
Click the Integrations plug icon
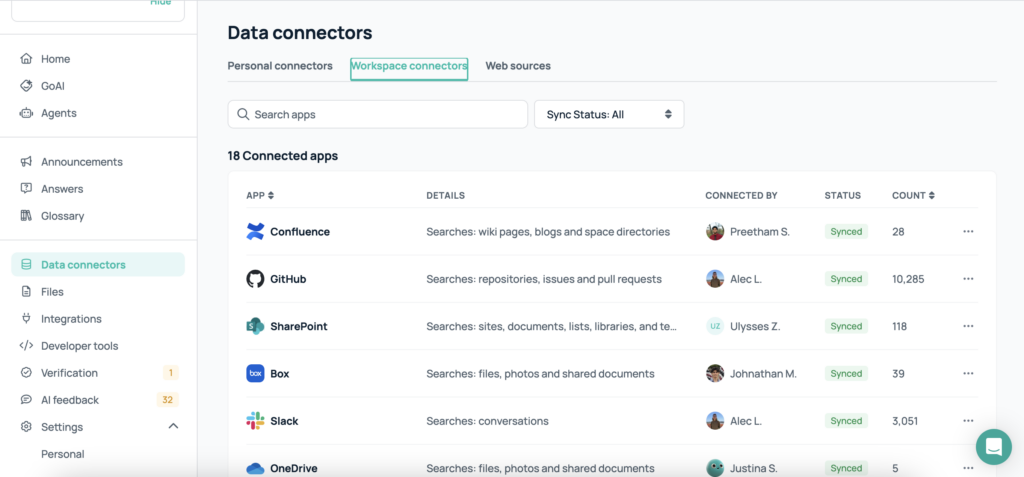(x=26, y=319)
